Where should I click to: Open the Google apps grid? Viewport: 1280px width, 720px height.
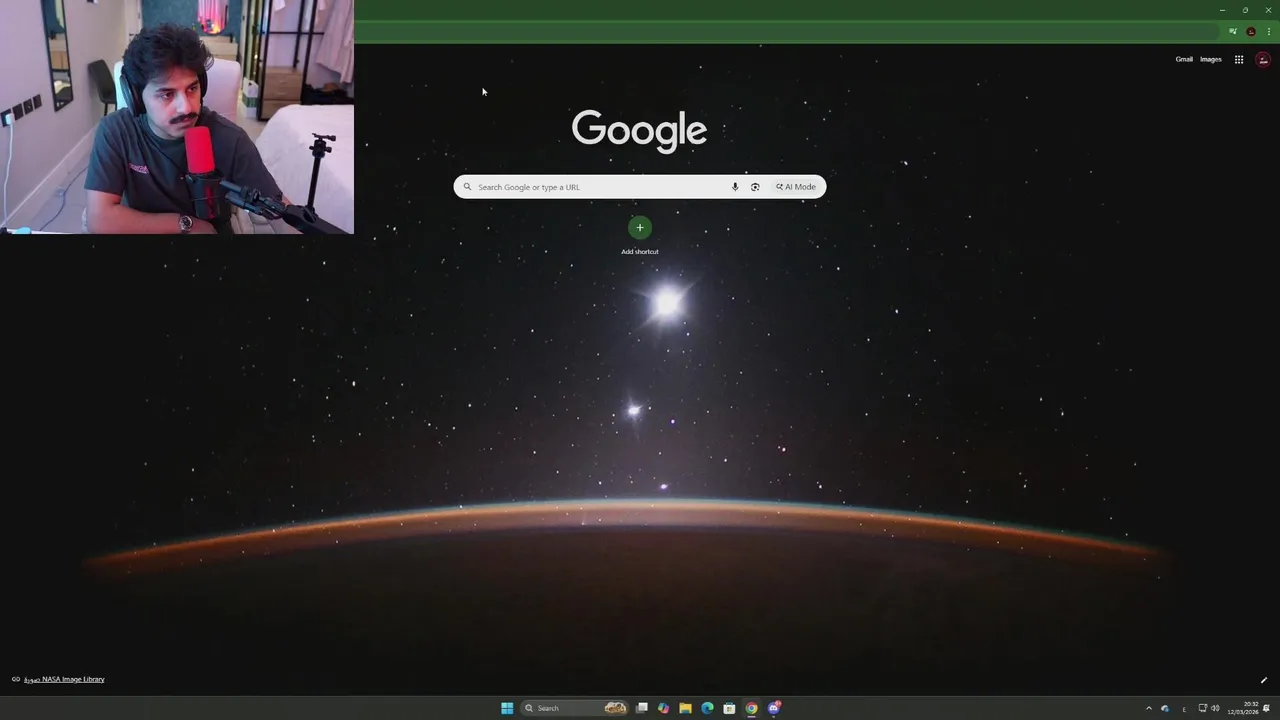coord(1239,60)
